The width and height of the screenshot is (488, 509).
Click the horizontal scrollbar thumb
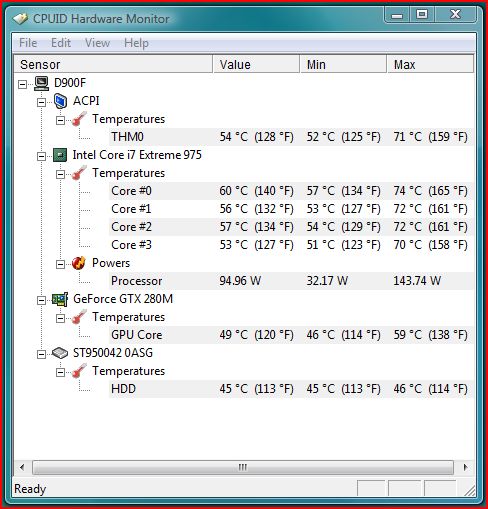pos(243,467)
